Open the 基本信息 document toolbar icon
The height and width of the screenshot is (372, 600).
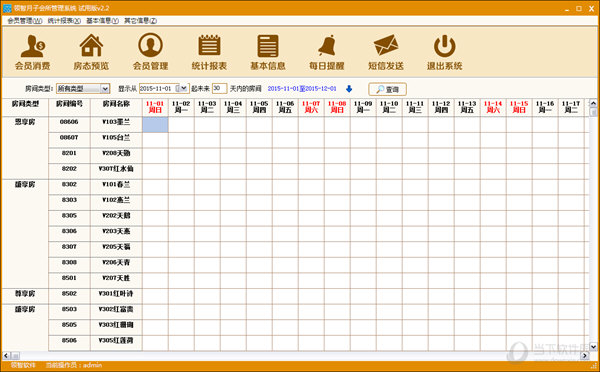coord(268,52)
